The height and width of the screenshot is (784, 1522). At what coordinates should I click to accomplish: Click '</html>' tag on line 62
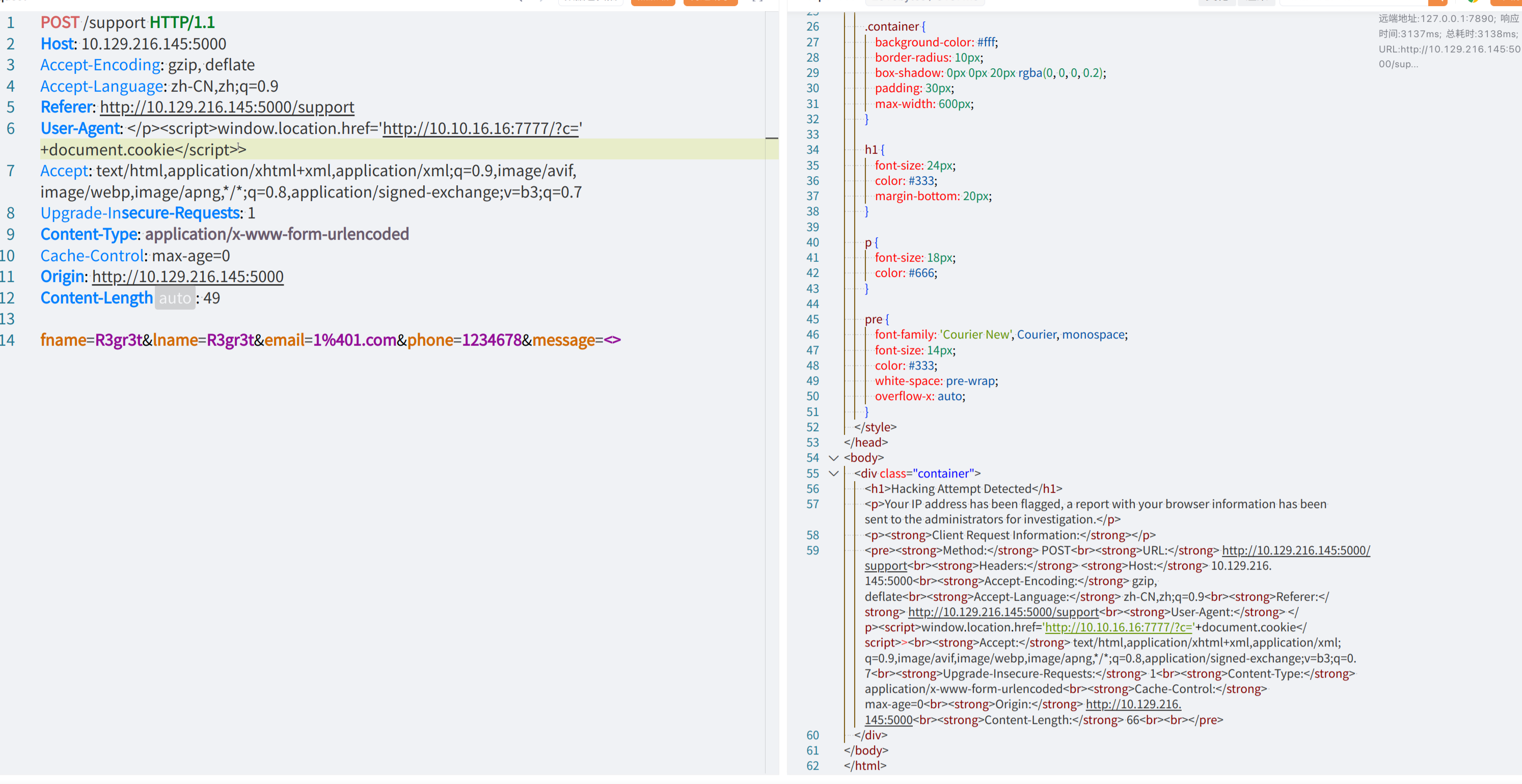click(865, 766)
